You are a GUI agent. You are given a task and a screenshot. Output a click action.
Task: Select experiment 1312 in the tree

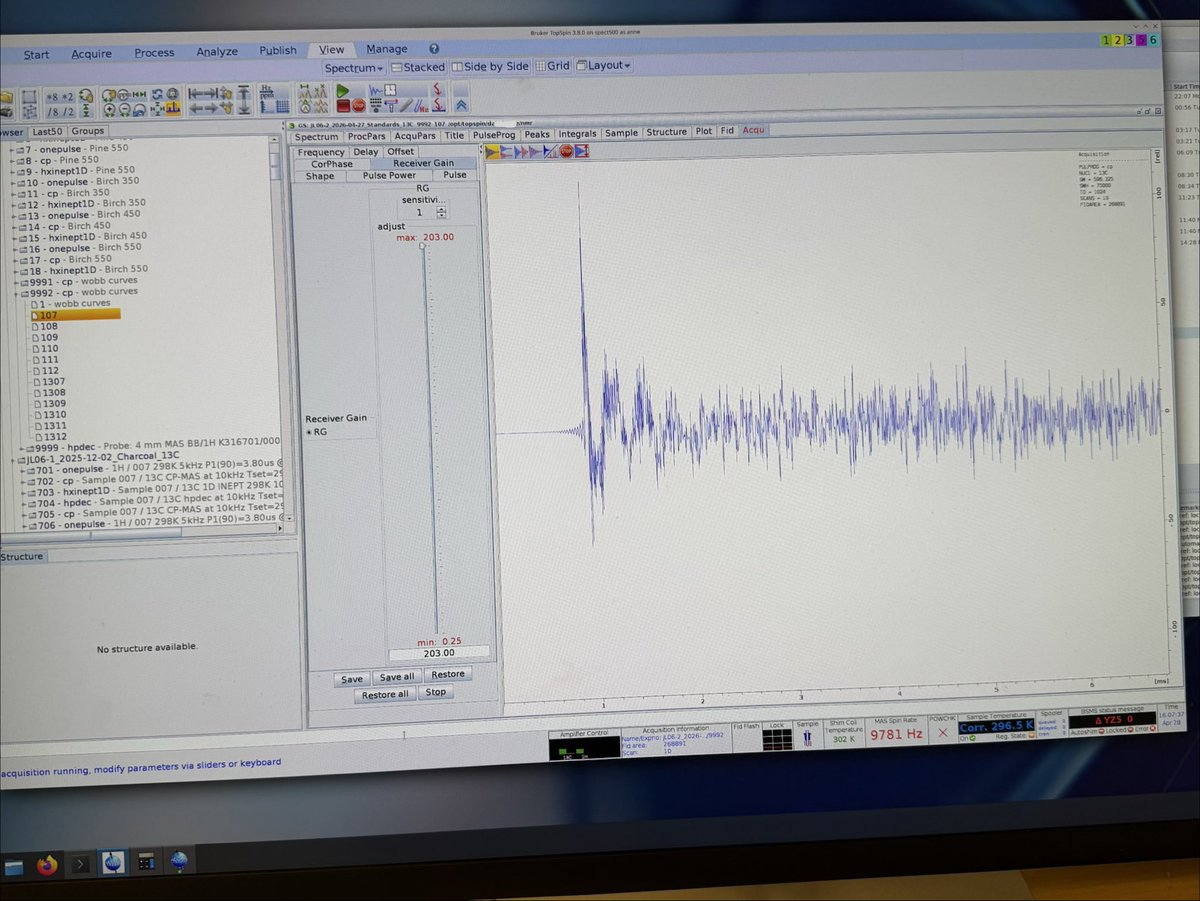click(x=49, y=437)
